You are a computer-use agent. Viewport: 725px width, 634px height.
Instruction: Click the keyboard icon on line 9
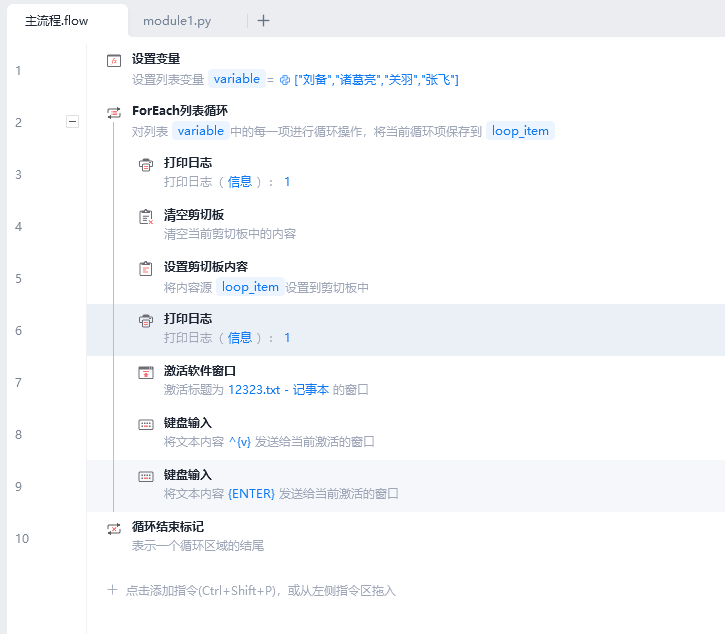tap(146, 476)
